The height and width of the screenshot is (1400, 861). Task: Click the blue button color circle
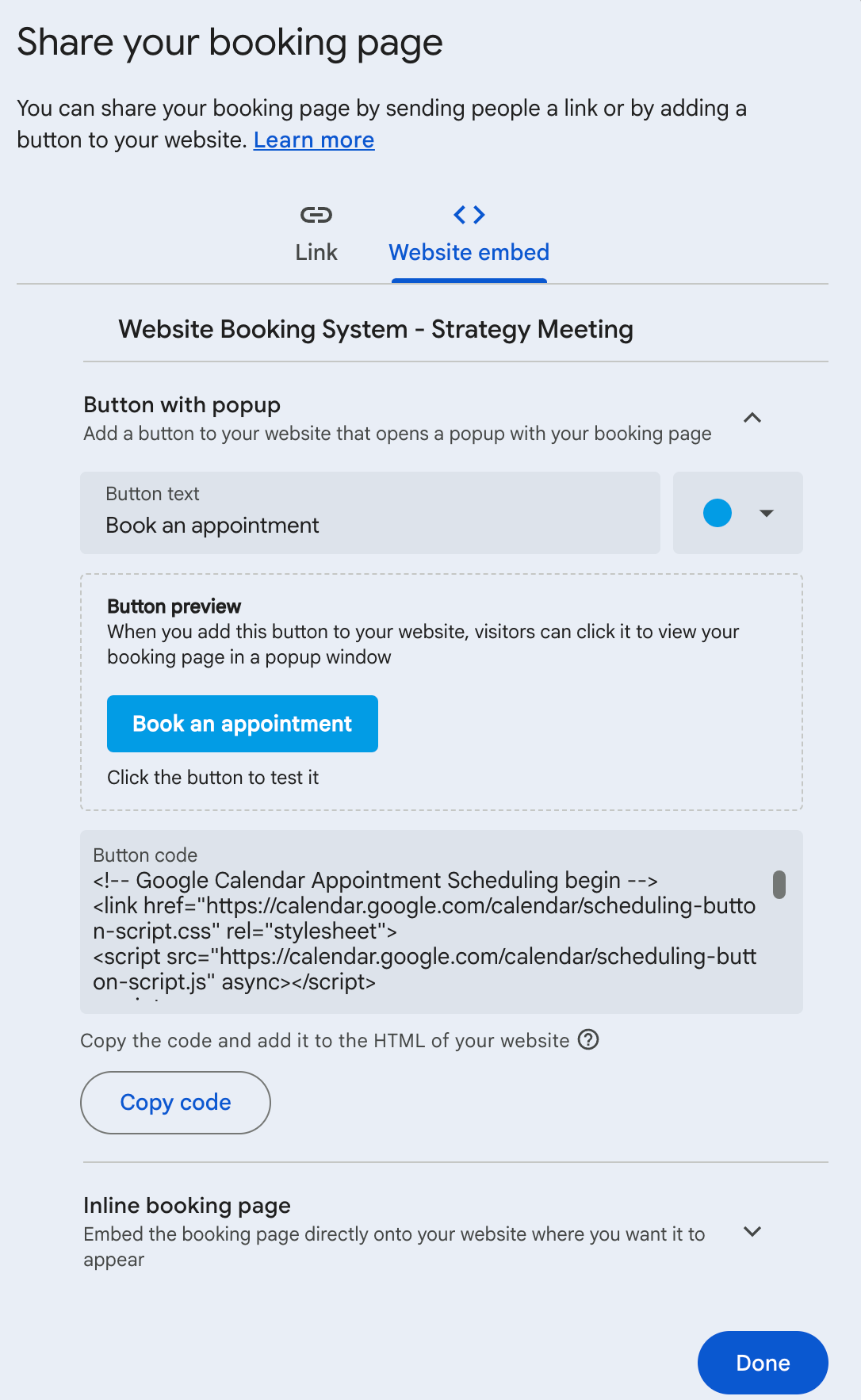717,513
